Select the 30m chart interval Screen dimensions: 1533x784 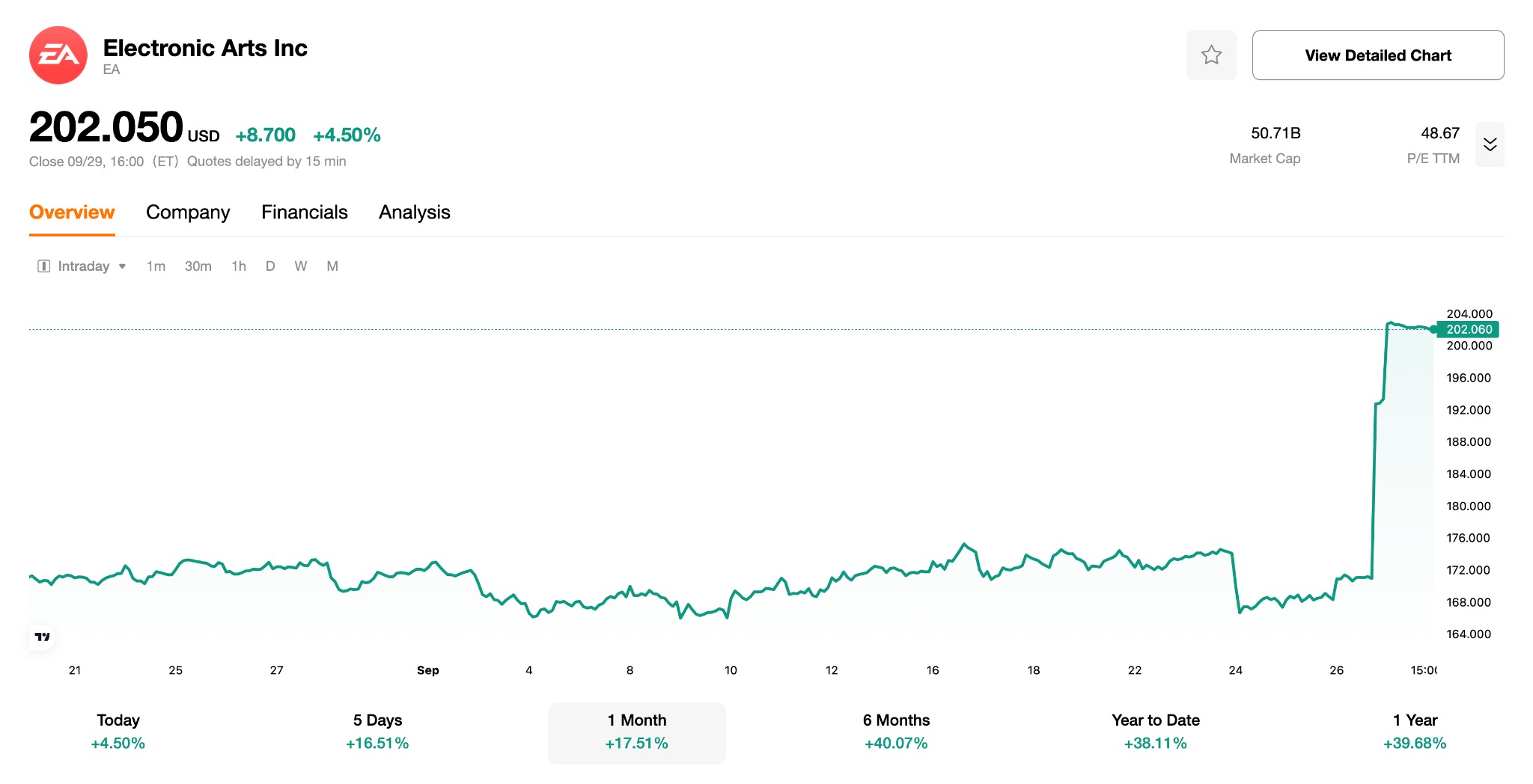pos(198,266)
